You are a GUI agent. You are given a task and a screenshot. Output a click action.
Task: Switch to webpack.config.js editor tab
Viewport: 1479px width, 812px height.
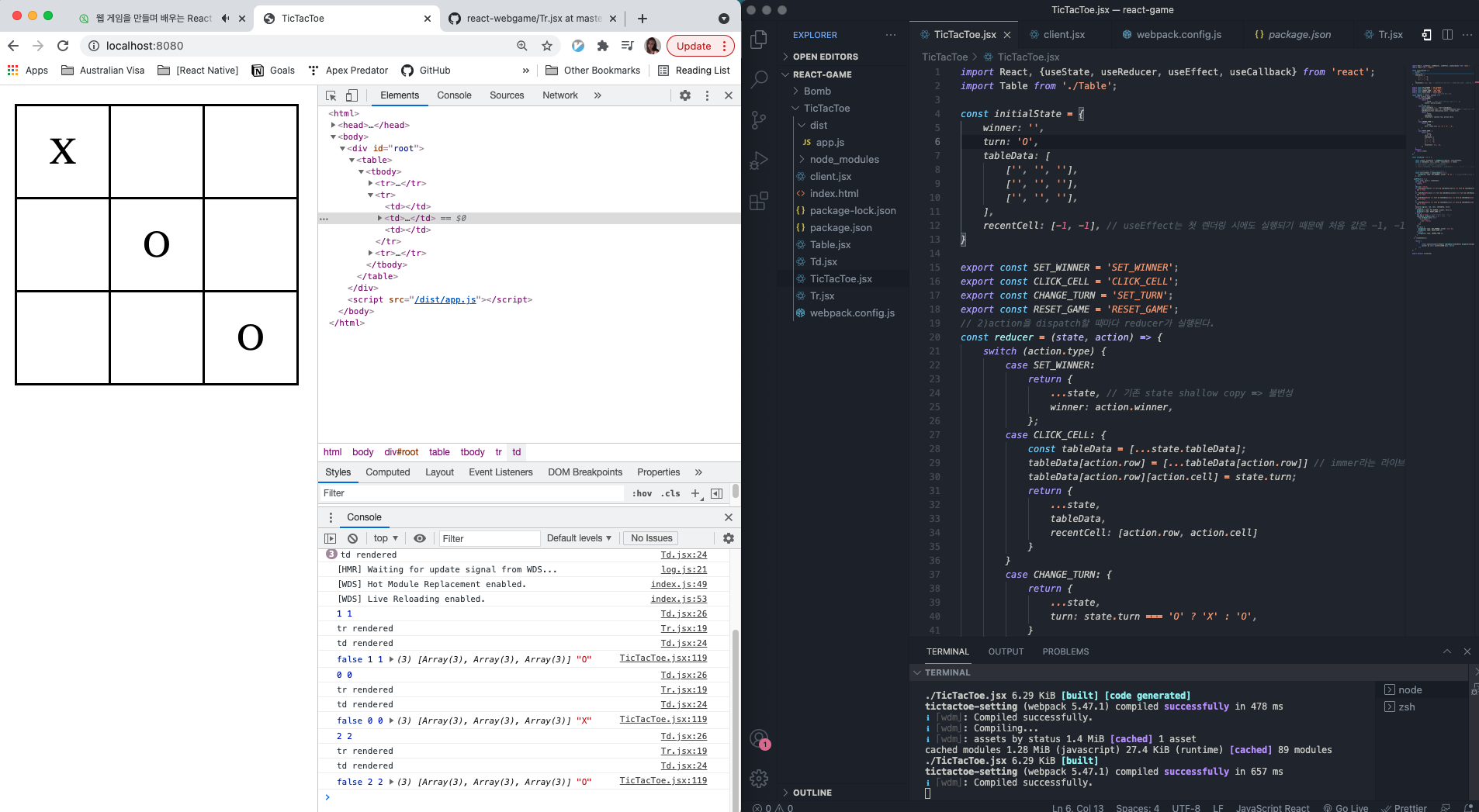coord(1178,35)
